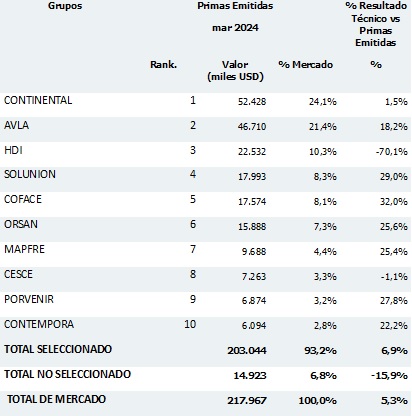
Task: Select the Rank. column header
Action: pos(163,64)
